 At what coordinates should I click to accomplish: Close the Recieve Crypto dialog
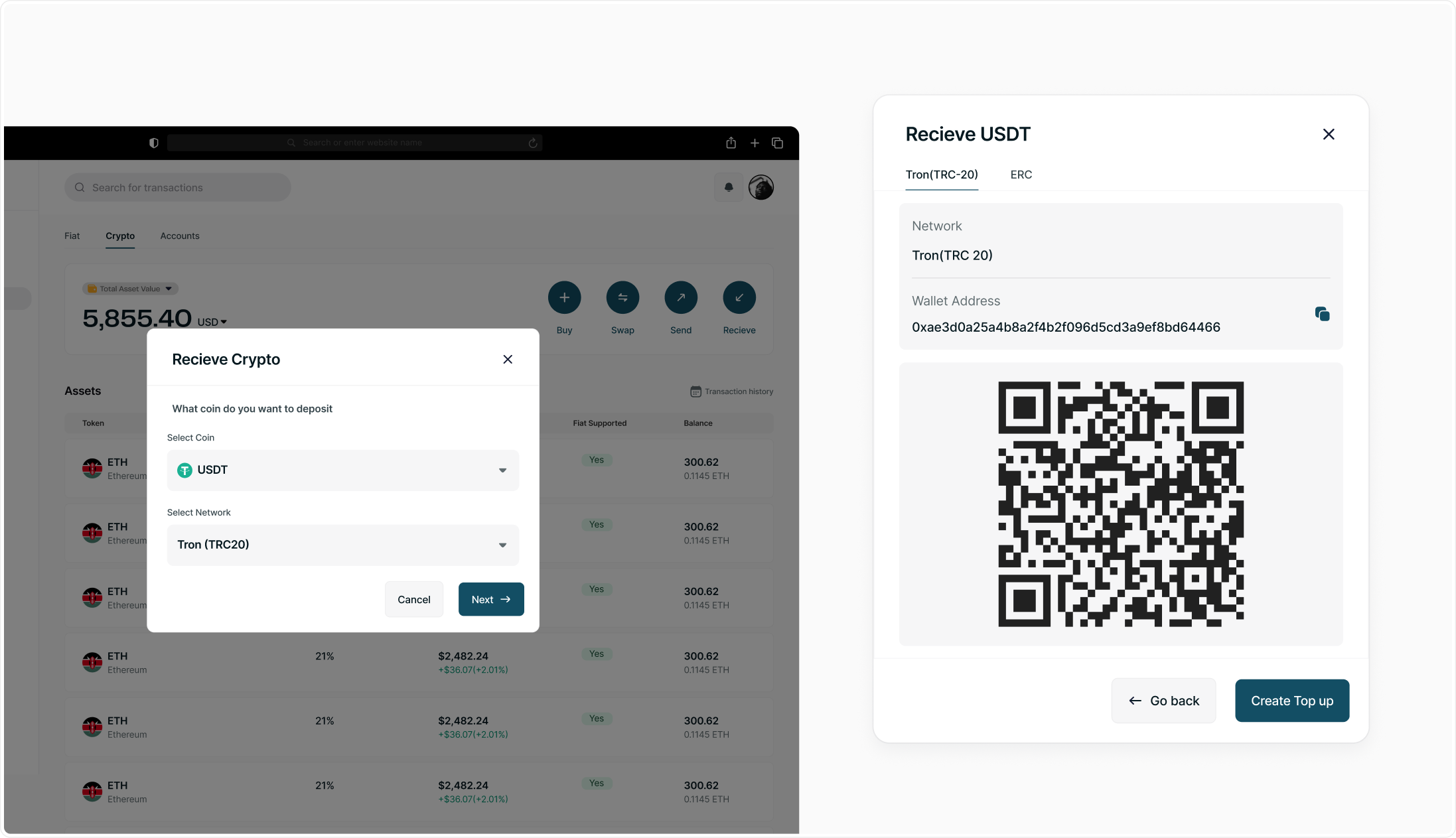tap(508, 360)
